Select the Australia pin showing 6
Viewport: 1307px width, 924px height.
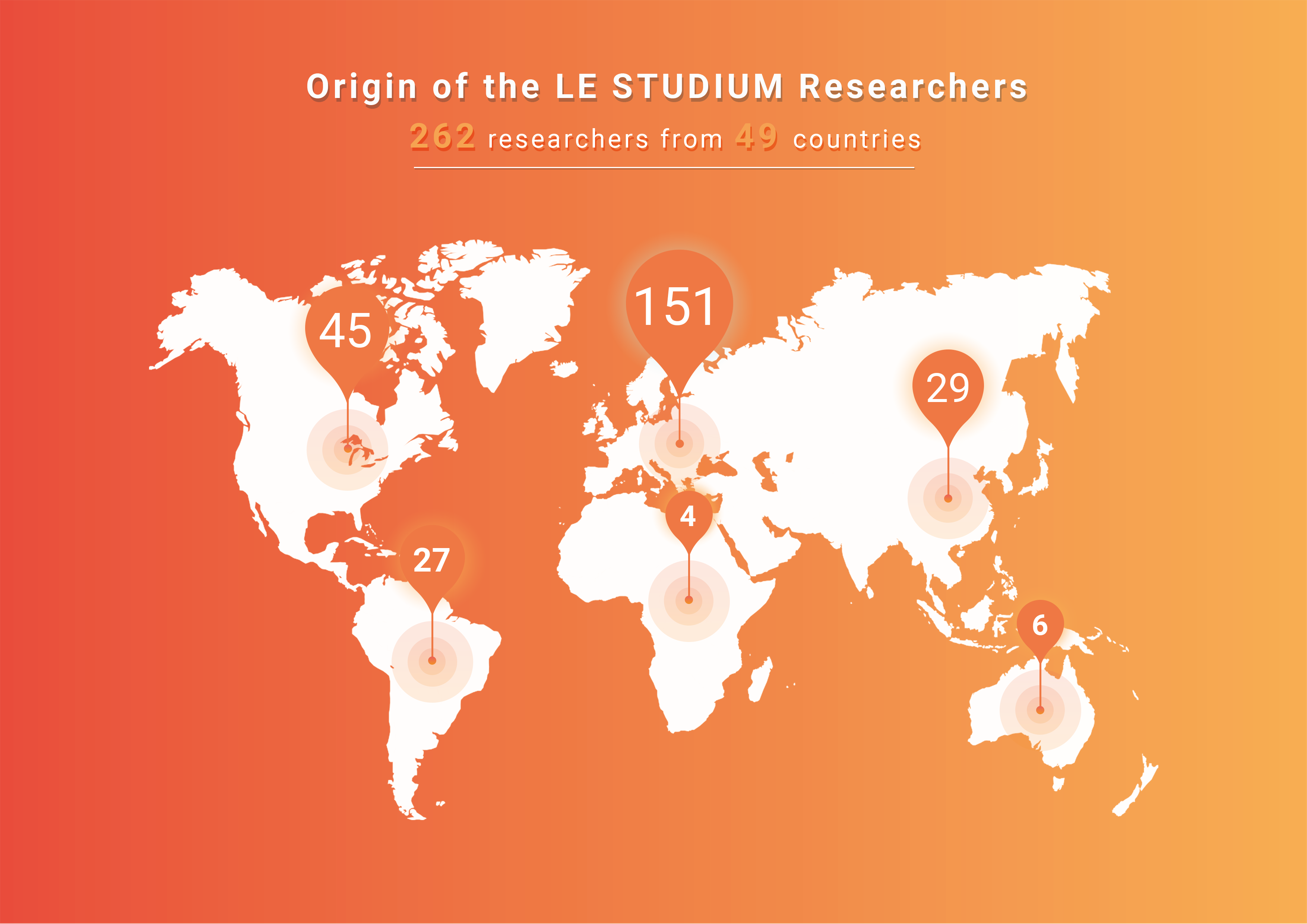point(1040,625)
